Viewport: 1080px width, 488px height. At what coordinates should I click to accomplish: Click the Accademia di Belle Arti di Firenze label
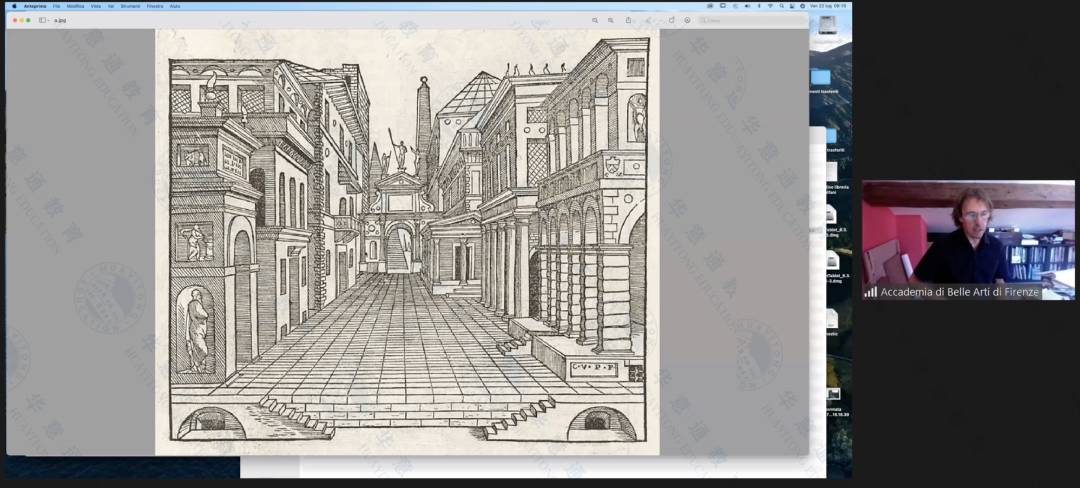pos(959,292)
